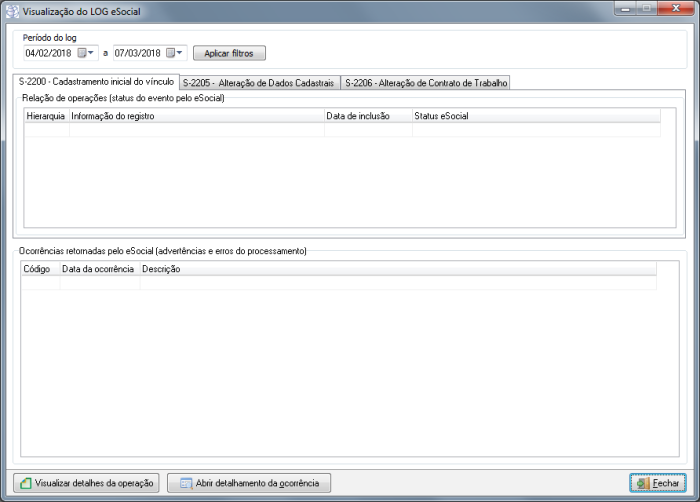Viewport: 700px width, 502px height.
Task: Switch to S-2205 Alteração de Dados Cadastrais tab
Action: pyautogui.click(x=259, y=82)
